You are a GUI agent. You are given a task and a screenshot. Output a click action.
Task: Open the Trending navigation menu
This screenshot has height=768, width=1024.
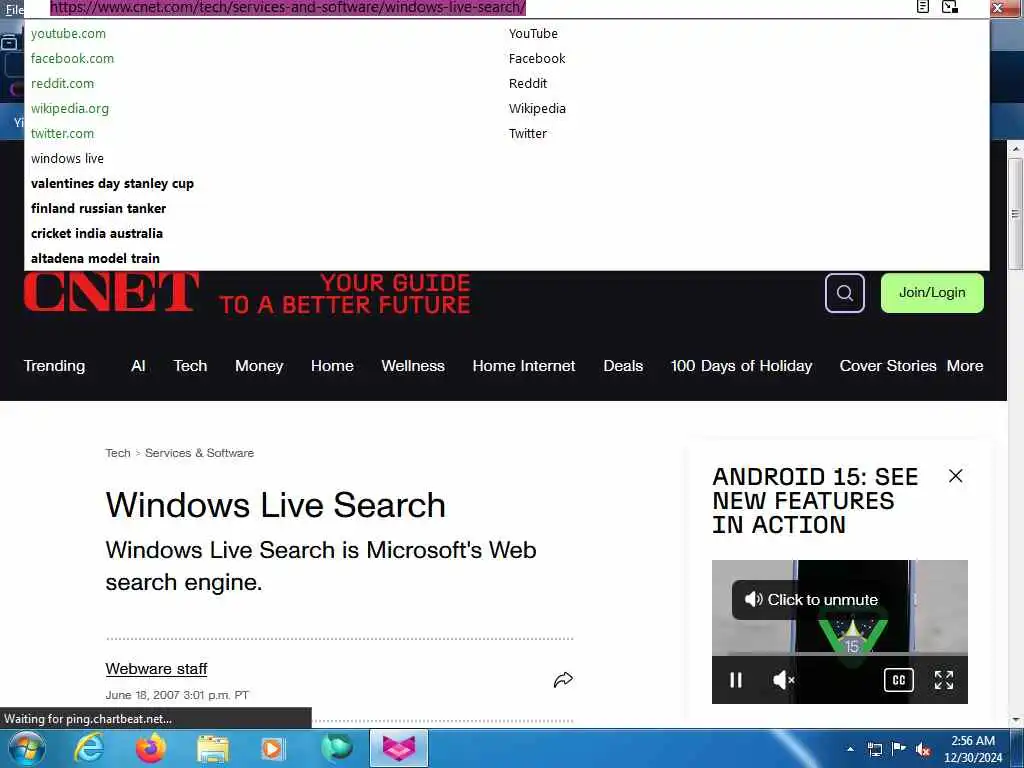pos(54,366)
